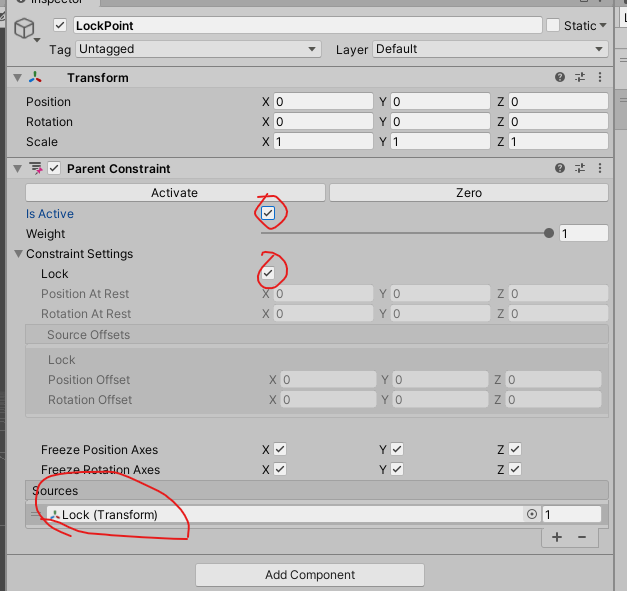Screen dimensions: 627x591
Task: Click the Scale X field
Action: point(323,142)
